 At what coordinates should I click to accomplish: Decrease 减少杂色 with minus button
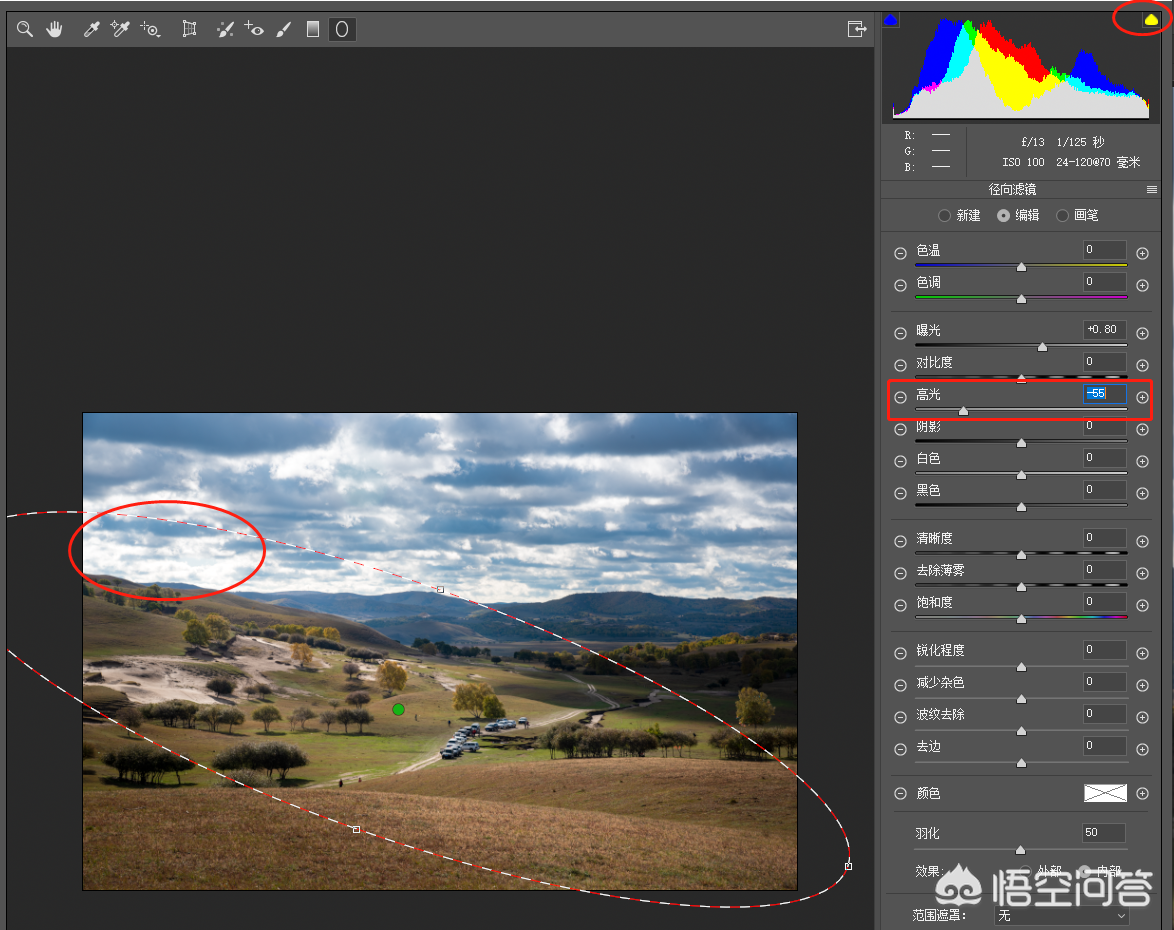tap(900, 685)
